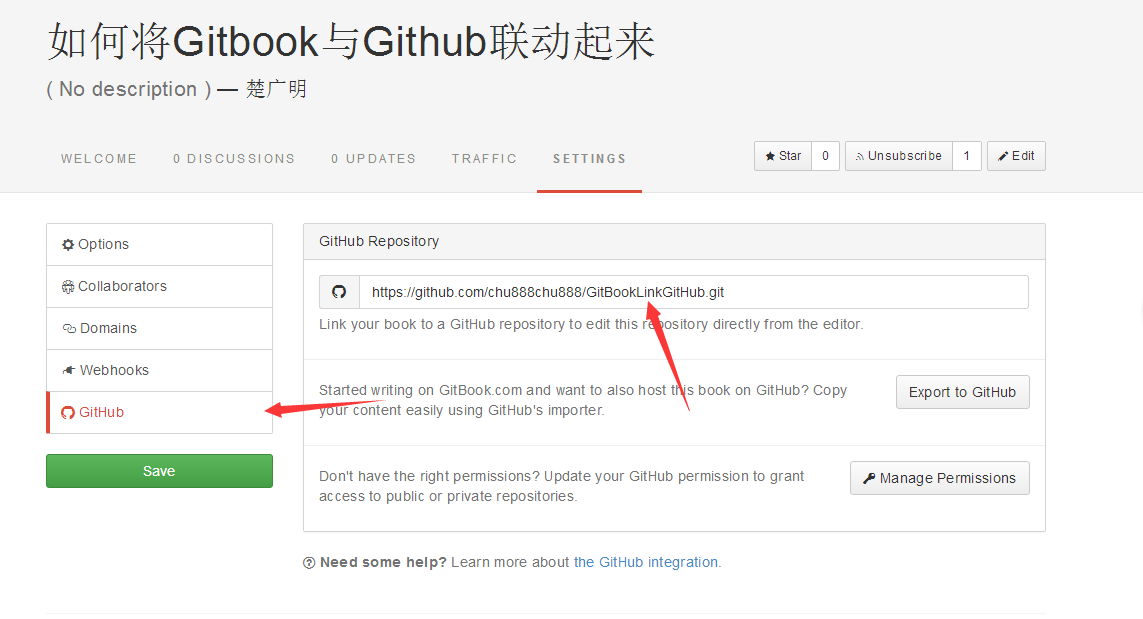Open the 0 Updates tab
Screen dimensions: 1143x619
click(373, 158)
